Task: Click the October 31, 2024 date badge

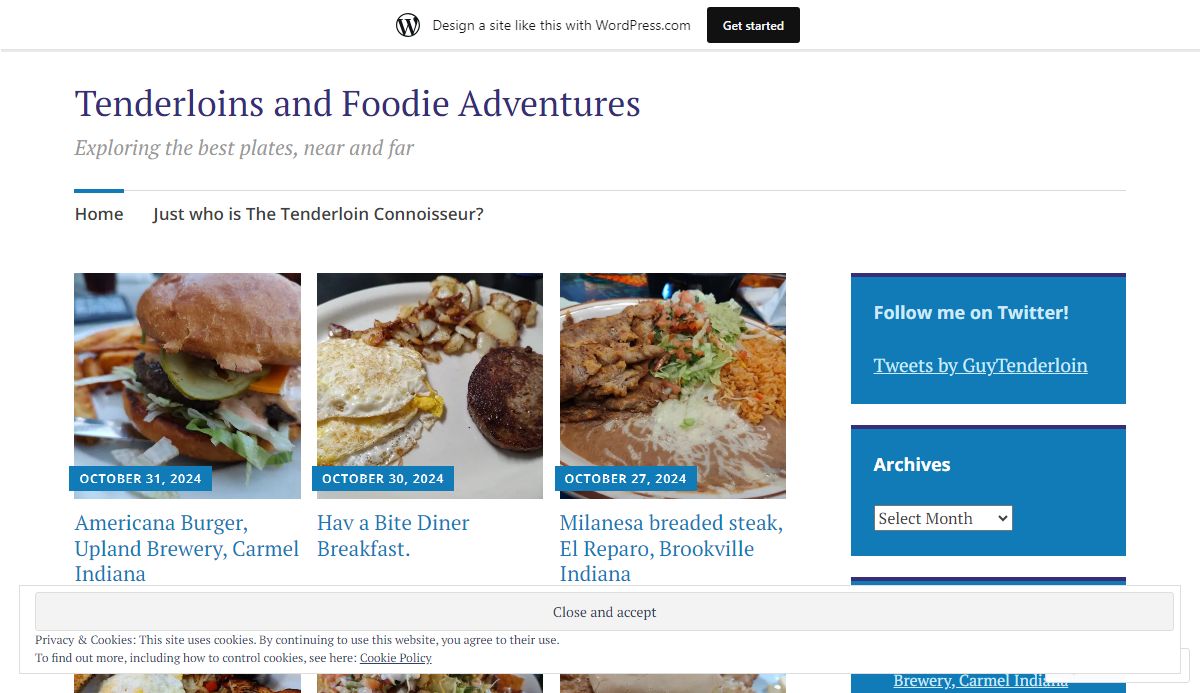Action: click(140, 479)
